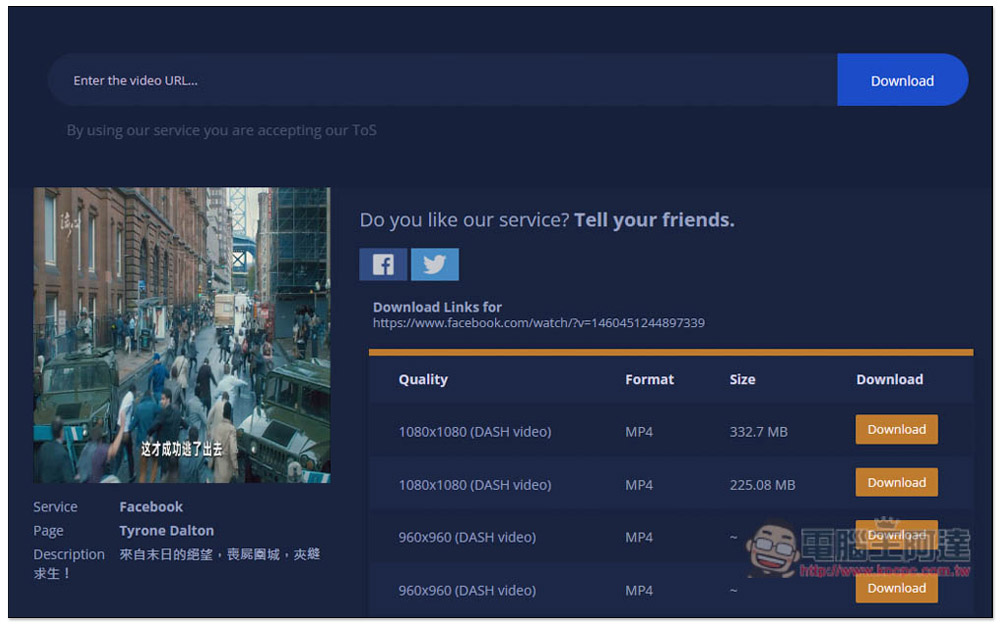Click the 'accepting our ToS' notice text
The height and width of the screenshot is (625, 1000).
click(221, 130)
